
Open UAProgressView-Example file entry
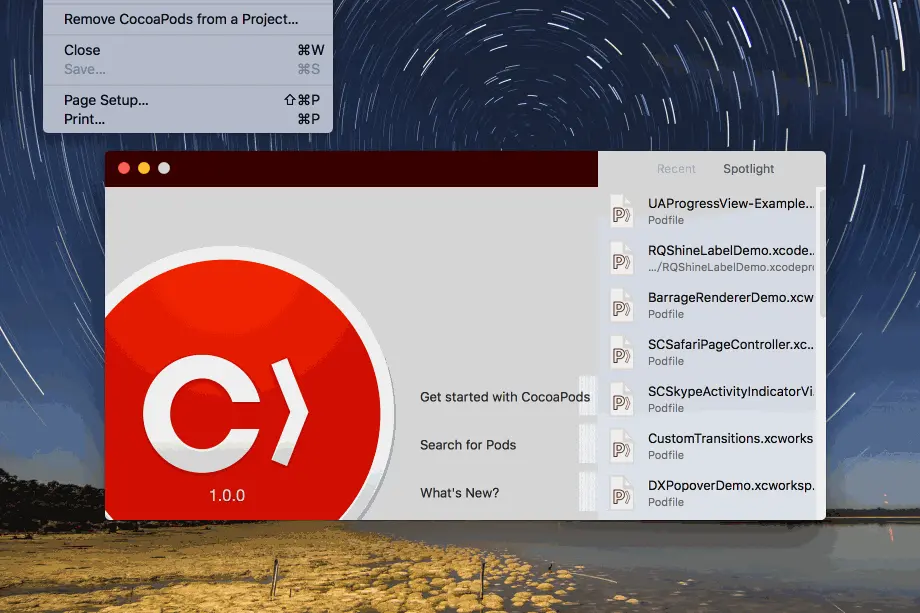pos(708,211)
